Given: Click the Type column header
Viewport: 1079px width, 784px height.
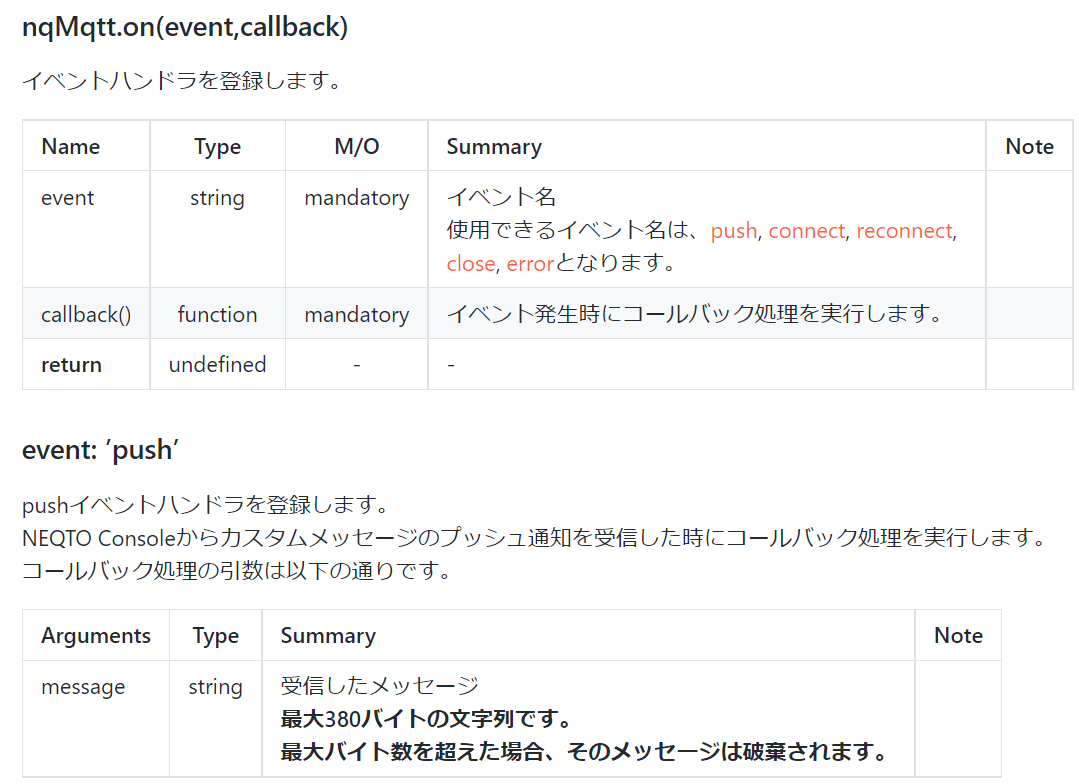Looking at the screenshot, I should click(217, 146).
